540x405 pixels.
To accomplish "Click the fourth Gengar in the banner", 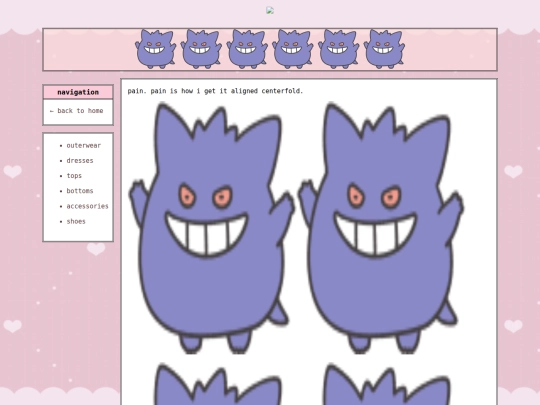I will 292,49.
